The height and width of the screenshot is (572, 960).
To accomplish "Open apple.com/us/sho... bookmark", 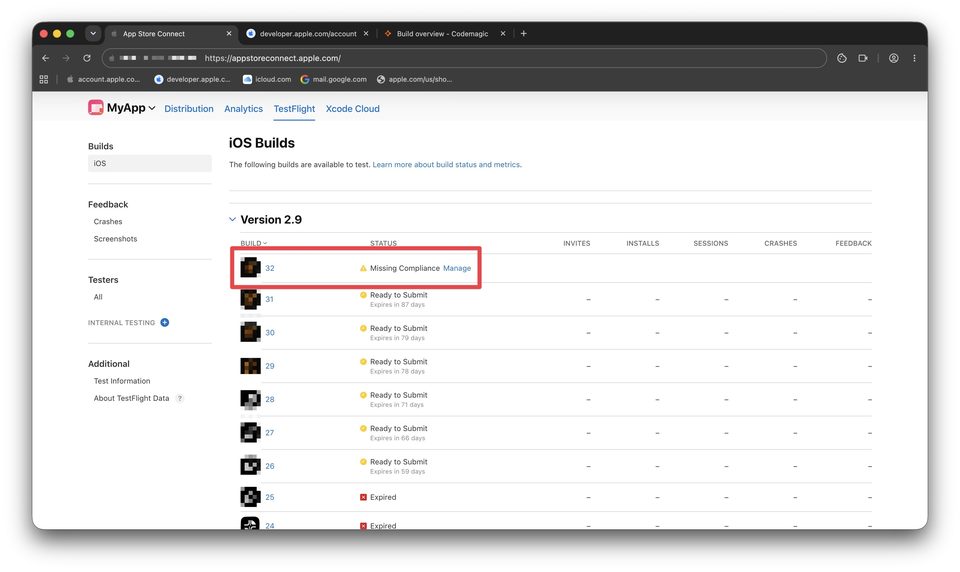I will pos(414,80).
